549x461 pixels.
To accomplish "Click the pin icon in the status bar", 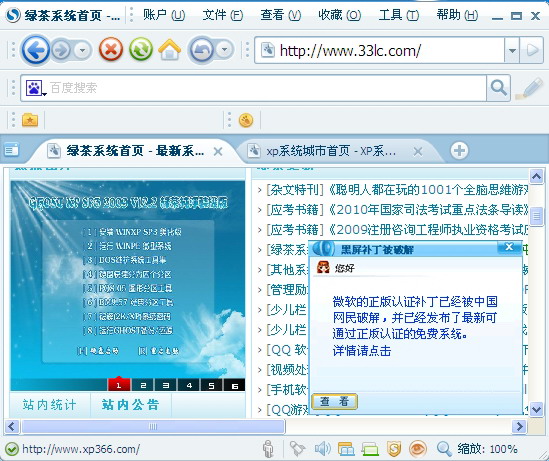I will click(x=298, y=449).
